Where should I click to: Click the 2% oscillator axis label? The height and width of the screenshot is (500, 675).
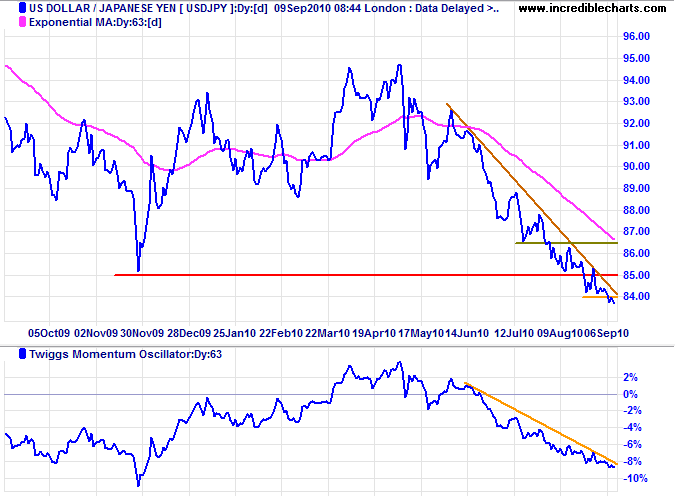tap(630, 378)
